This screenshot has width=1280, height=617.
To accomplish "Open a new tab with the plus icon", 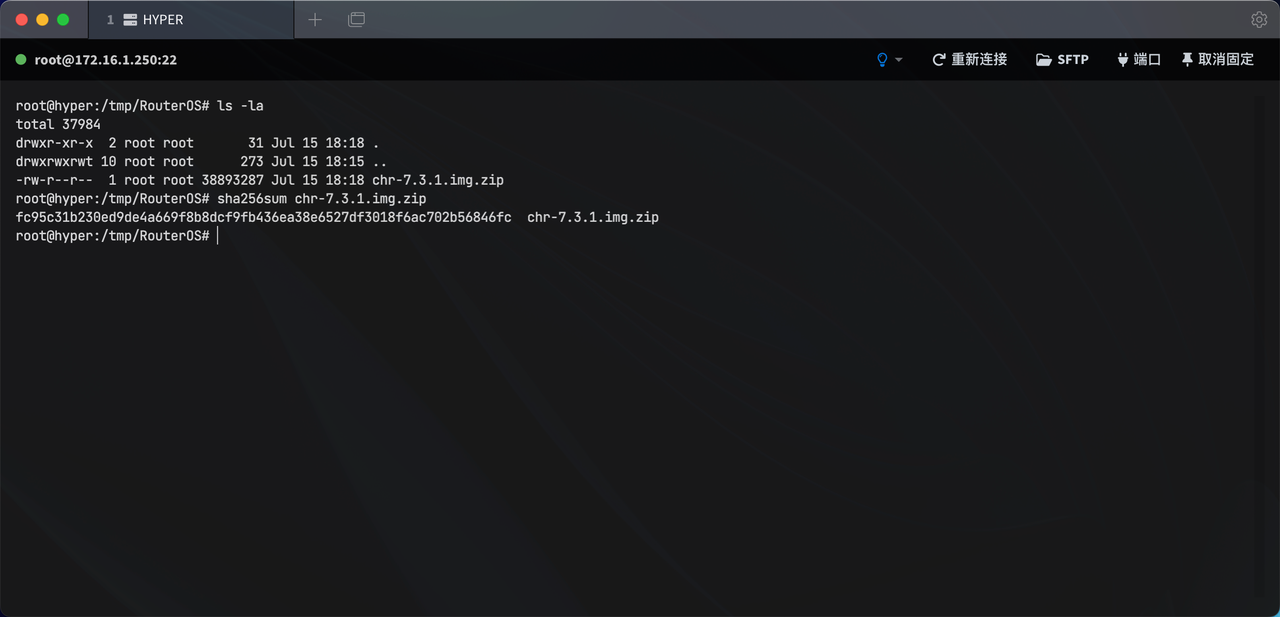I will coord(315,19).
